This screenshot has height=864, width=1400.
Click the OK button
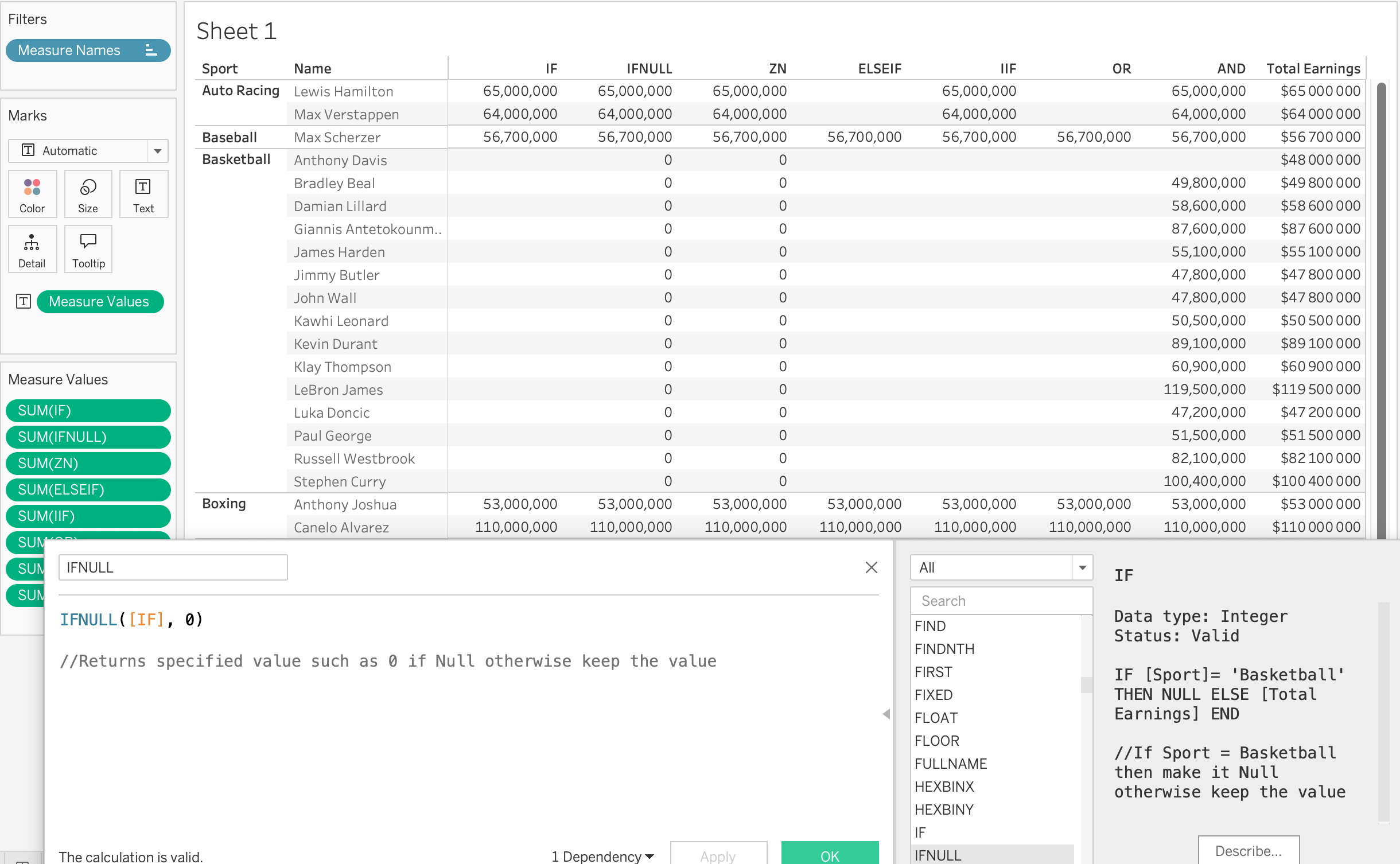[x=829, y=855]
